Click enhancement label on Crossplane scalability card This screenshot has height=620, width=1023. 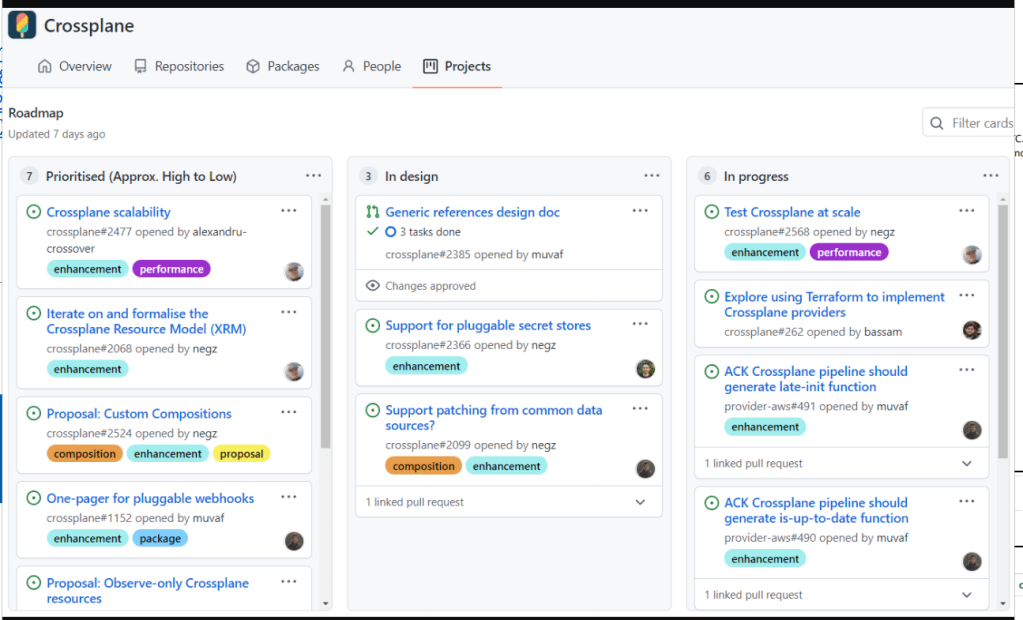coord(87,269)
